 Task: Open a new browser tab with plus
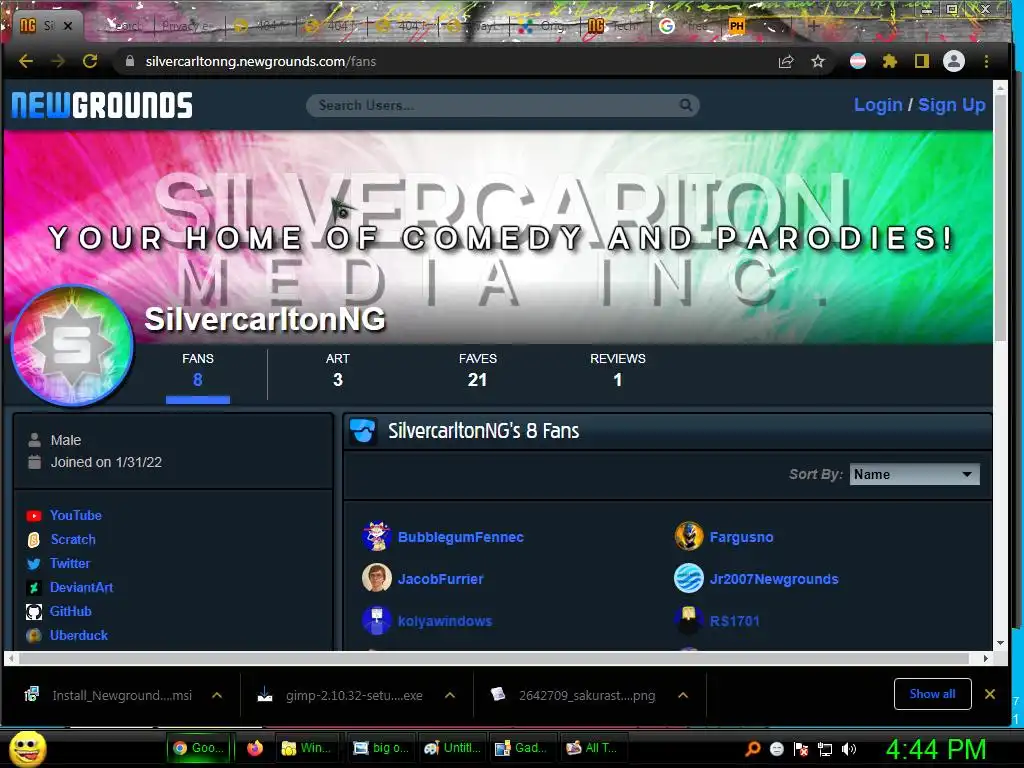pyautogui.click(x=814, y=26)
